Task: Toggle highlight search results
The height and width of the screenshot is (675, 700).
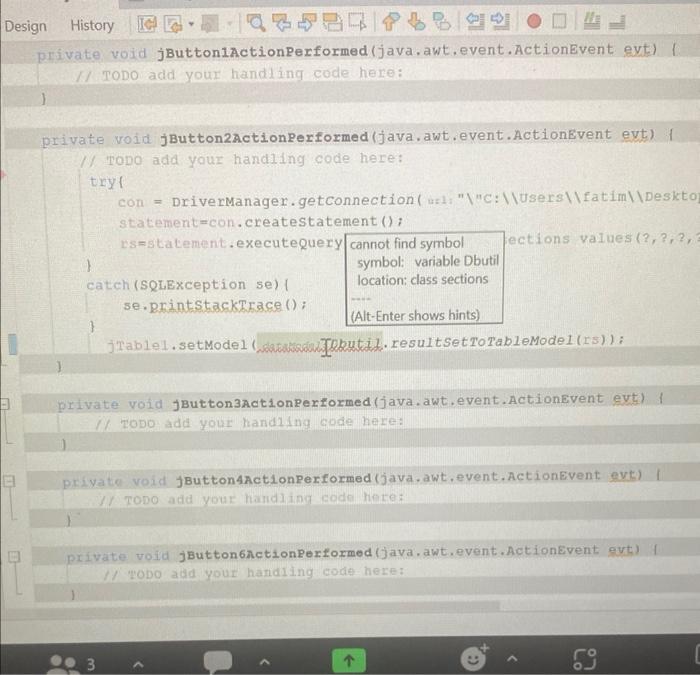Action: click(x=332, y=21)
